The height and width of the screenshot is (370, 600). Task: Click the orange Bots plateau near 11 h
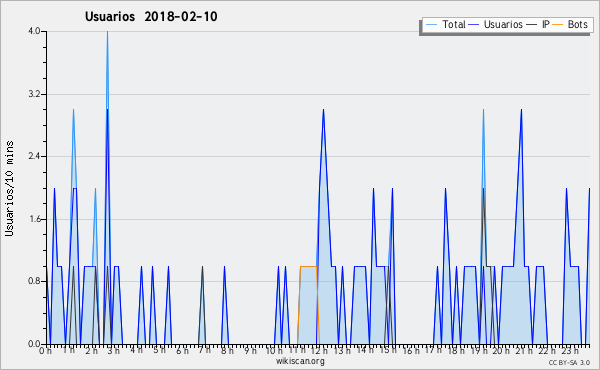tap(308, 266)
